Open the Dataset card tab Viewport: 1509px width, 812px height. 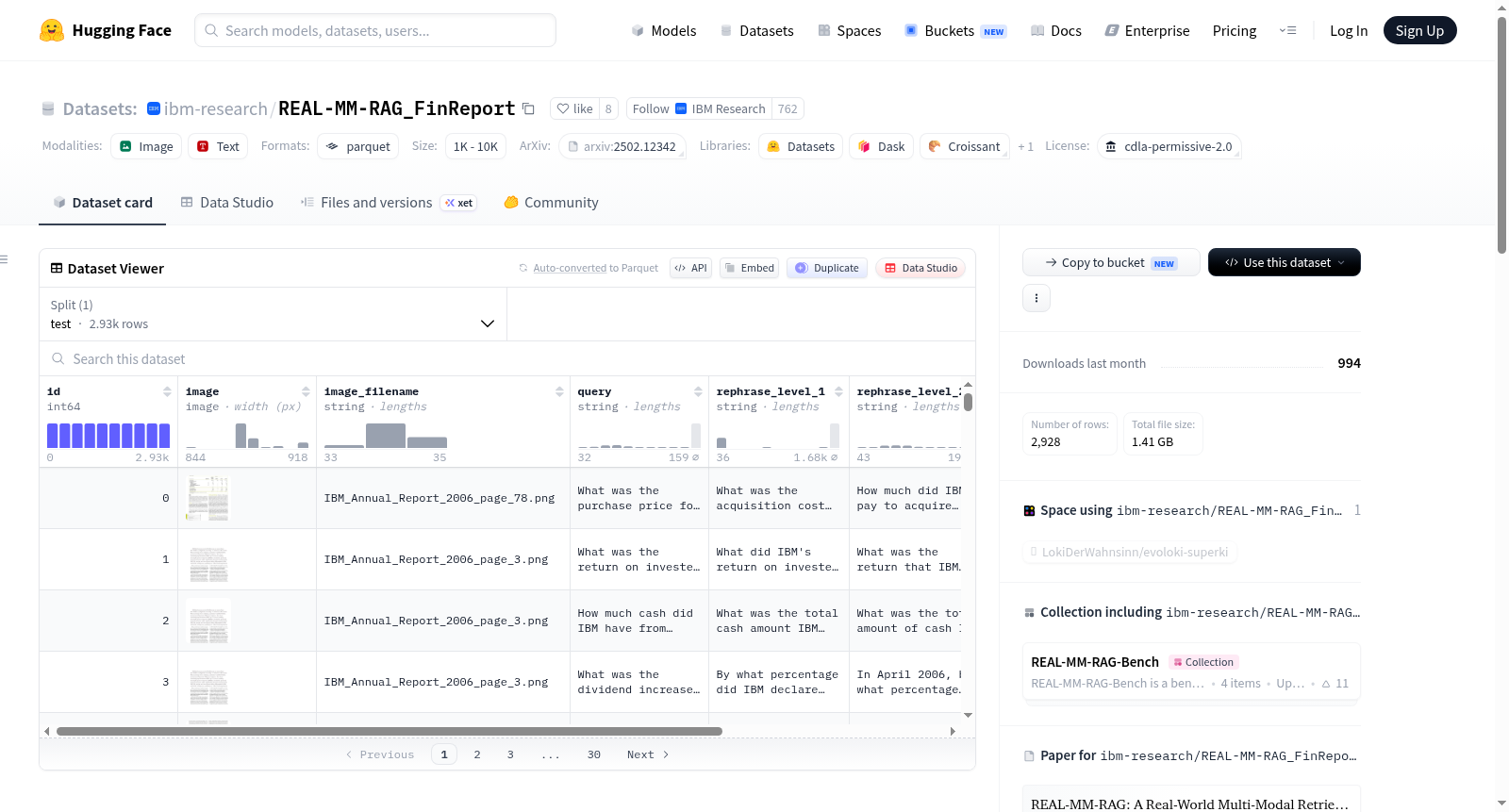click(102, 202)
